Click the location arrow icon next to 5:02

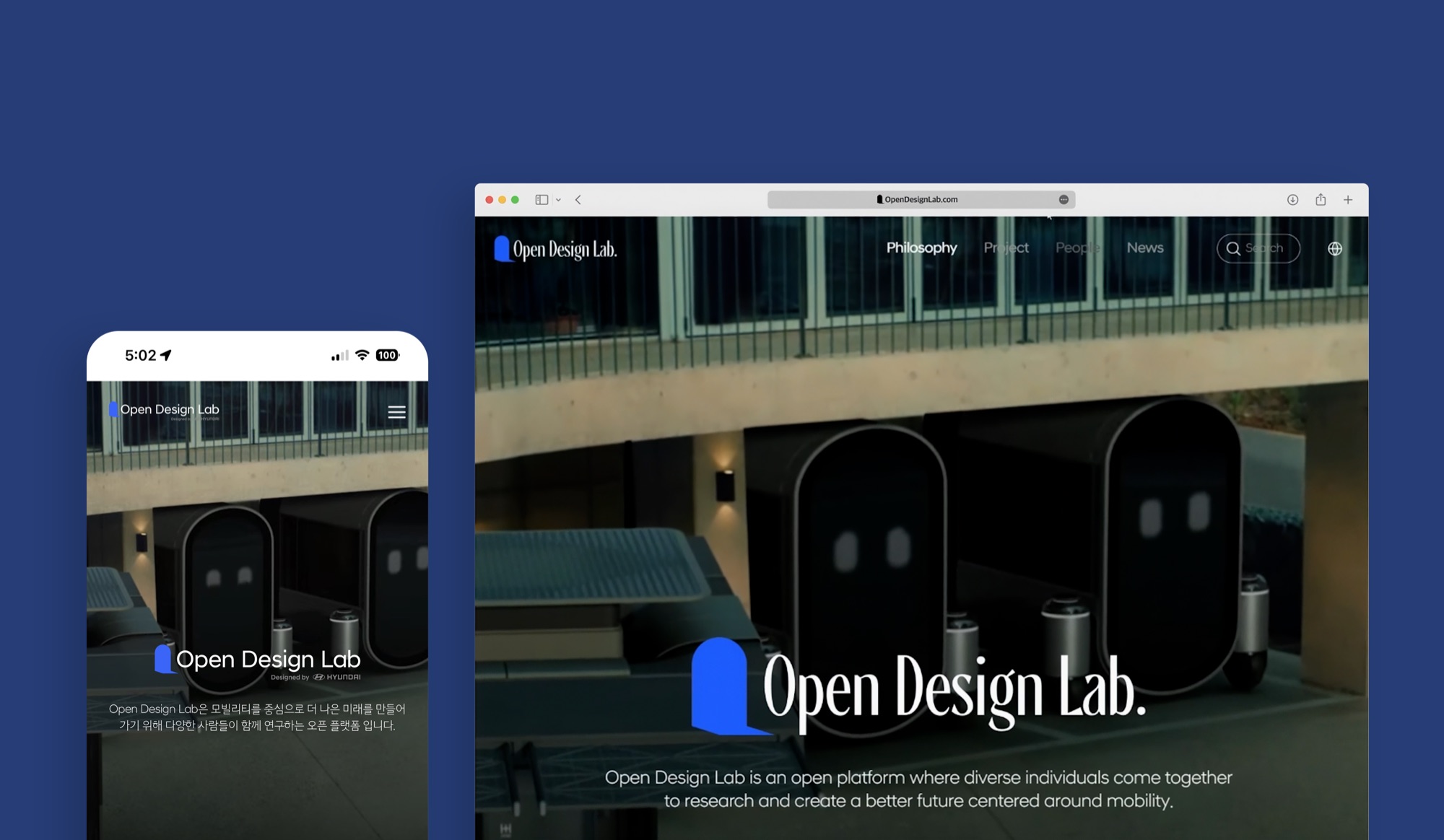click(166, 354)
